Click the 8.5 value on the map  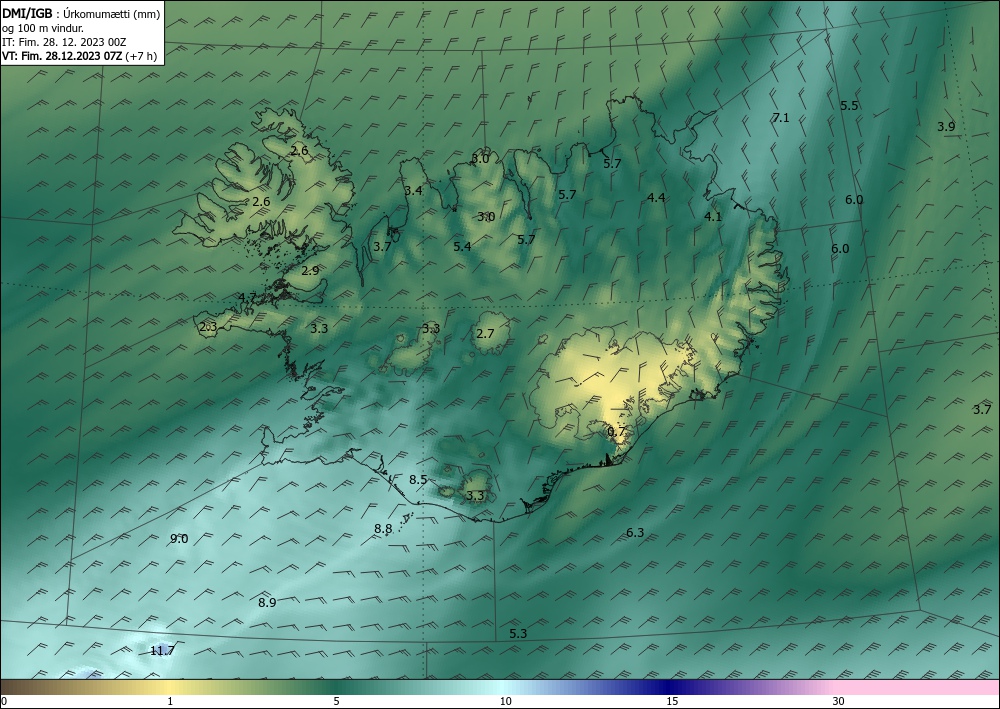(x=418, y=479)
